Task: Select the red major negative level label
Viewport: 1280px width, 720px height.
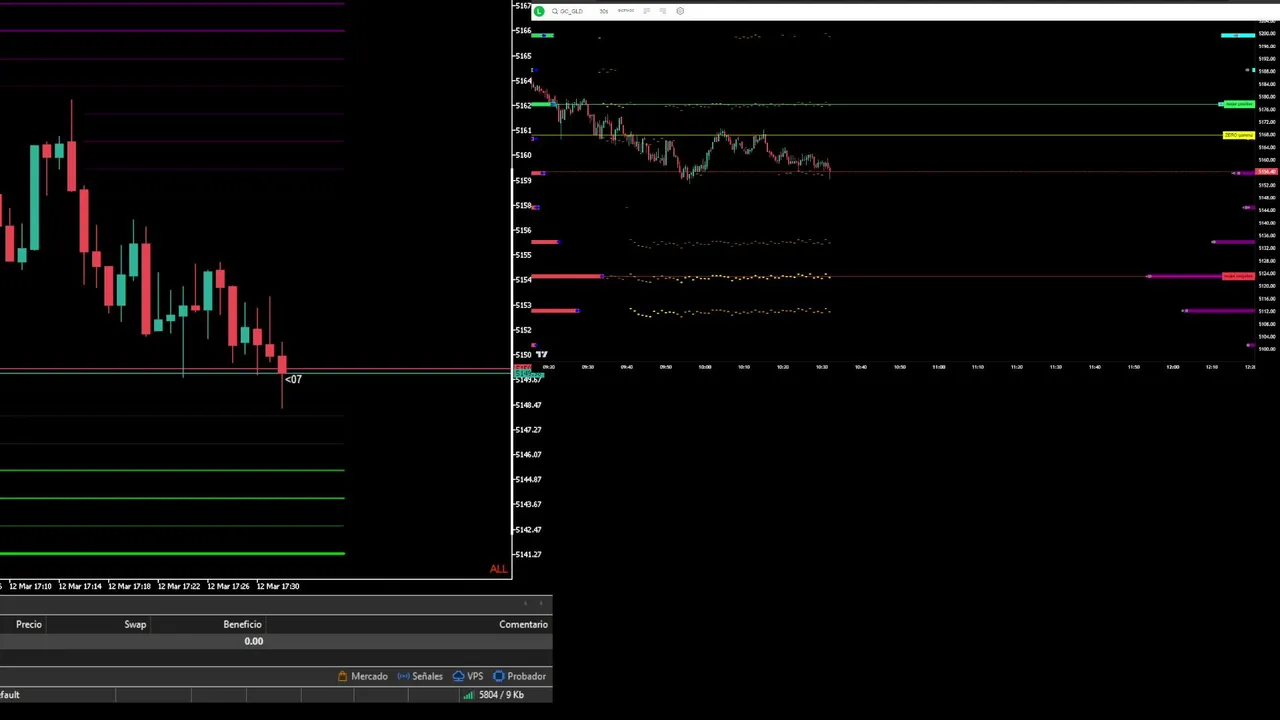Action: 1238,276
